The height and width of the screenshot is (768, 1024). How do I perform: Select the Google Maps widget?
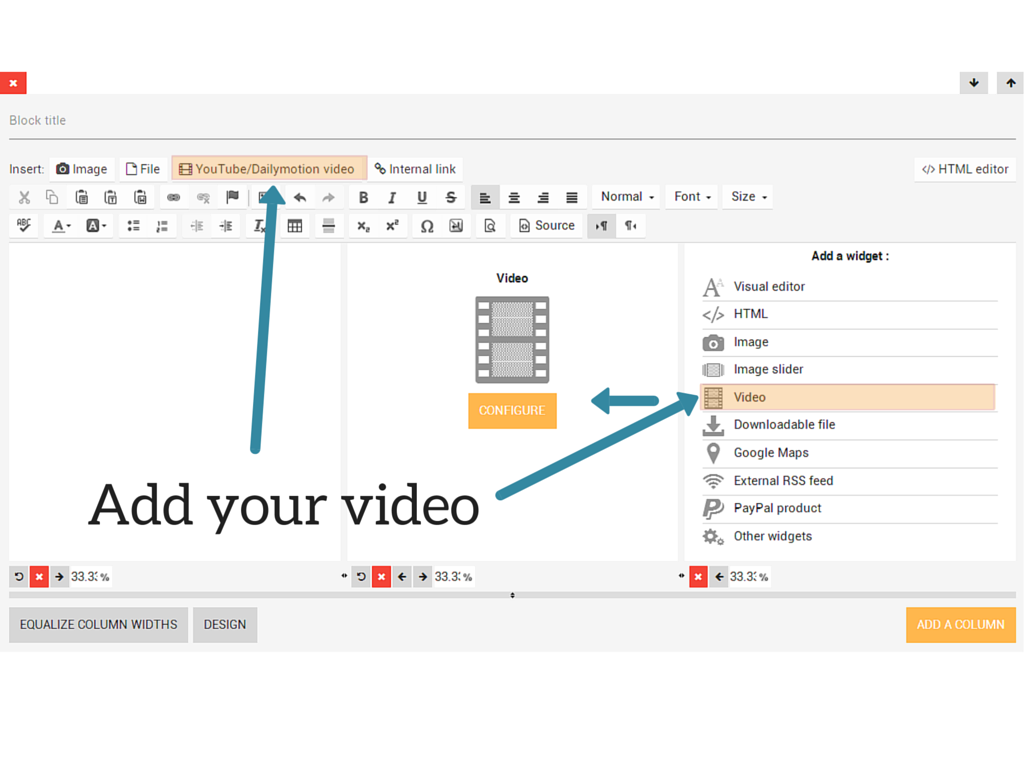point(770,453)
